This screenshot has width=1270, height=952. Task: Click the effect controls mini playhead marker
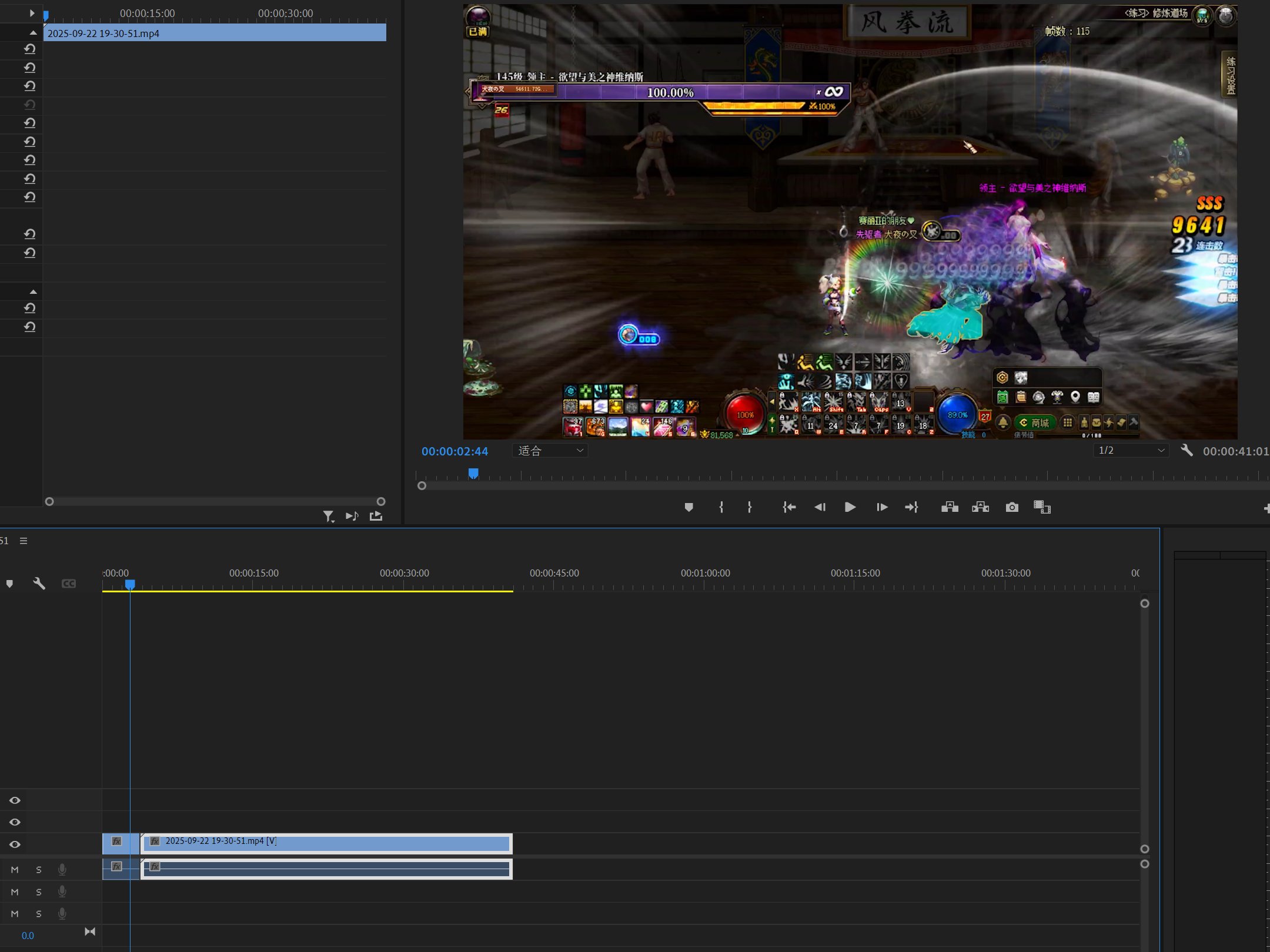pyautogui.click(x=46, y=15)
